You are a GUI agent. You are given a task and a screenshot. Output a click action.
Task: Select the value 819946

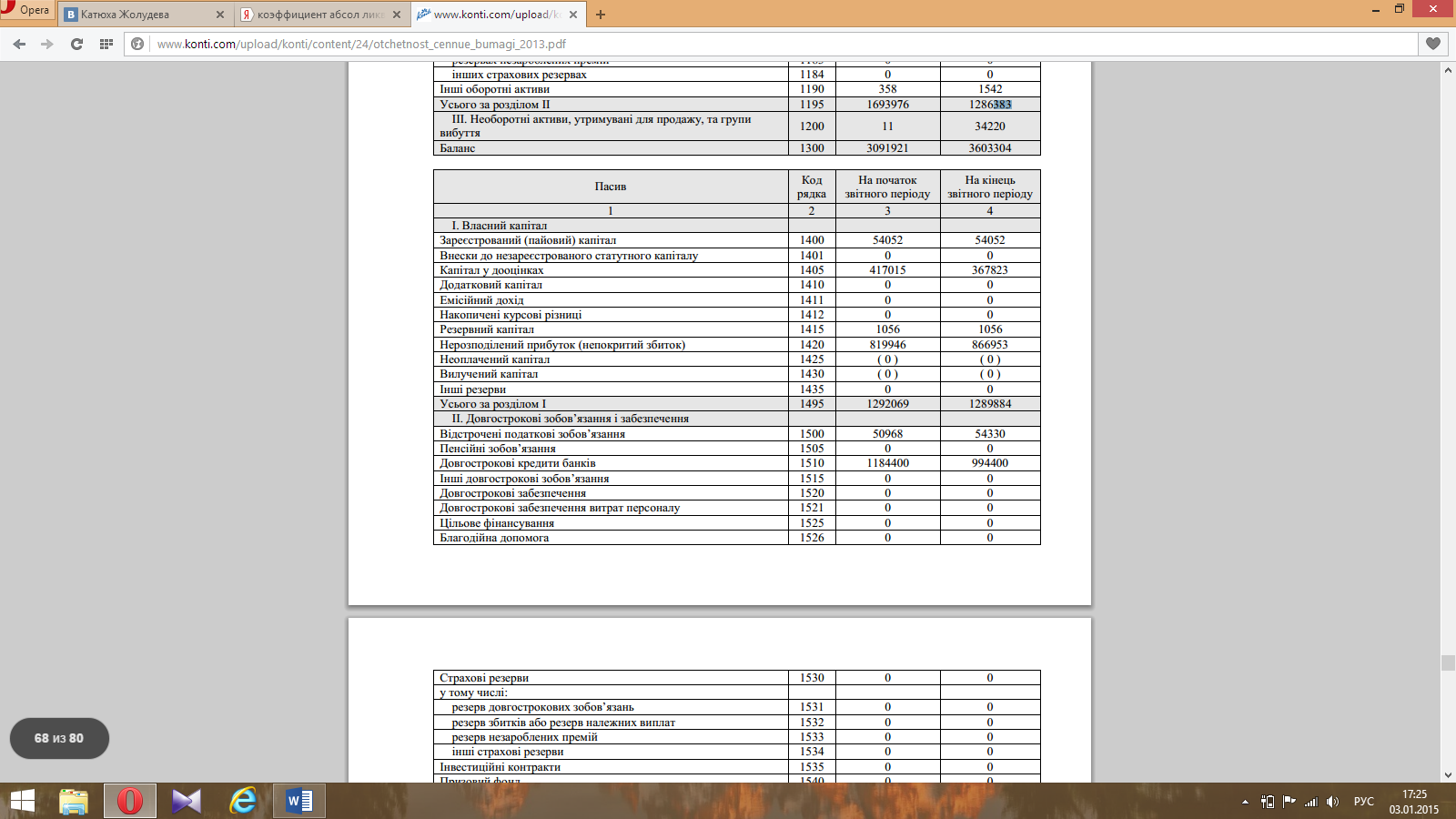click(x=887, y=345)
